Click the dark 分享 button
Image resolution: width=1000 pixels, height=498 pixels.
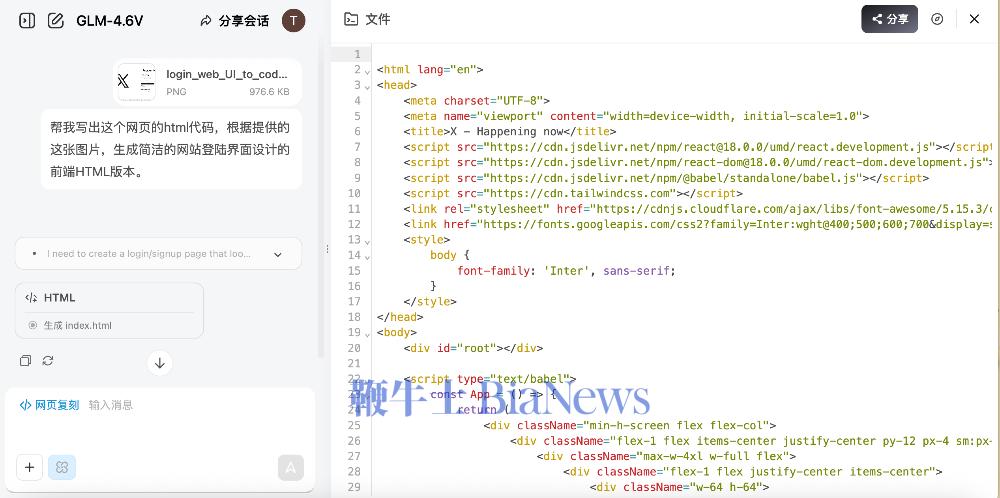(889, 19)
